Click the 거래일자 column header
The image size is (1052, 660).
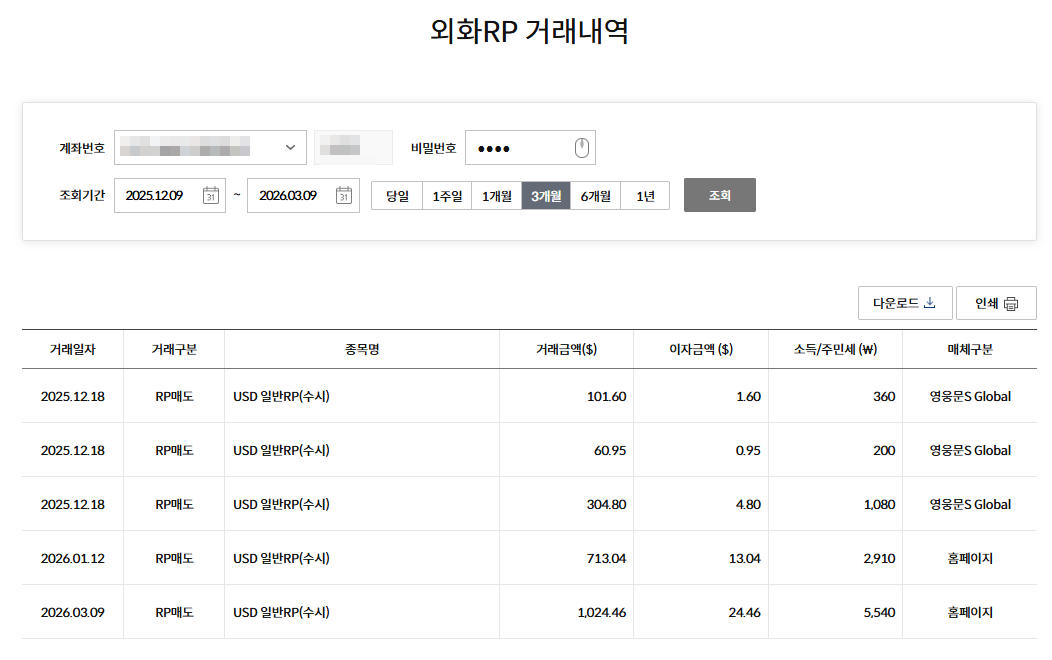(x=71, y=348)
